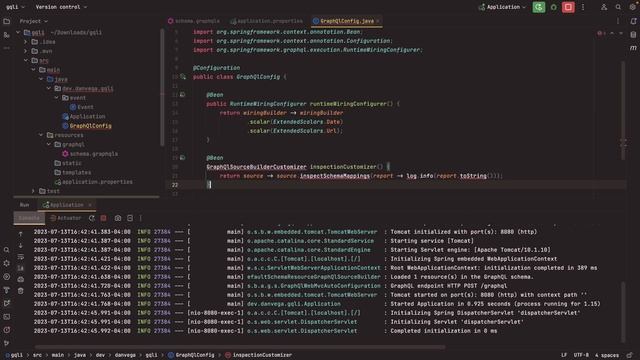Open the Structure tool window icon in left sidebar

7,35
